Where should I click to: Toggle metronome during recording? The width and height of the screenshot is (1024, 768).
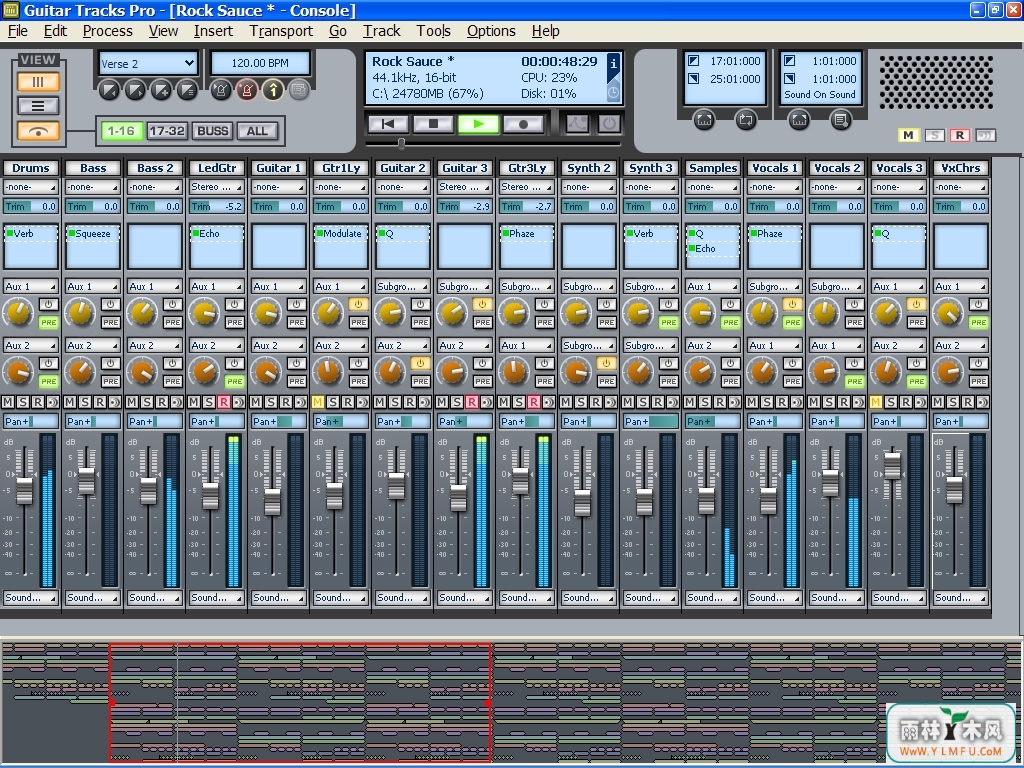tap(247, 90)
